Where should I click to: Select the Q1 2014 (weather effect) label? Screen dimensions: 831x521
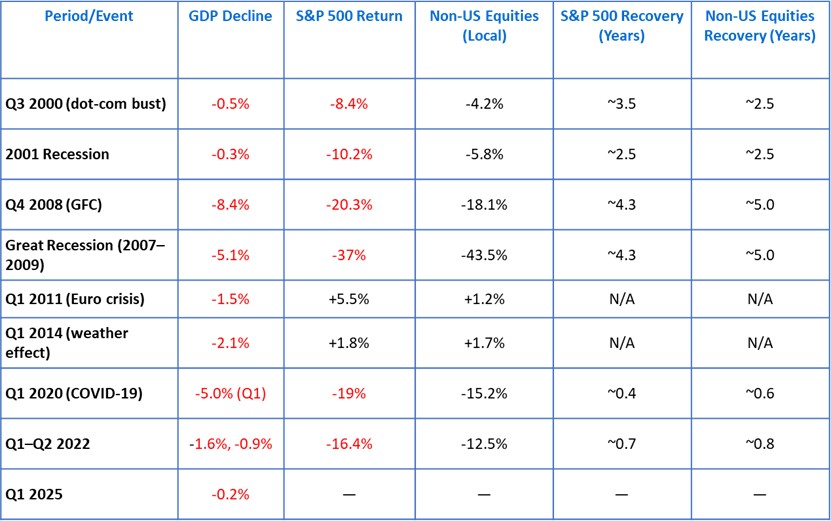pyautogui.click(x=67, y=343)
